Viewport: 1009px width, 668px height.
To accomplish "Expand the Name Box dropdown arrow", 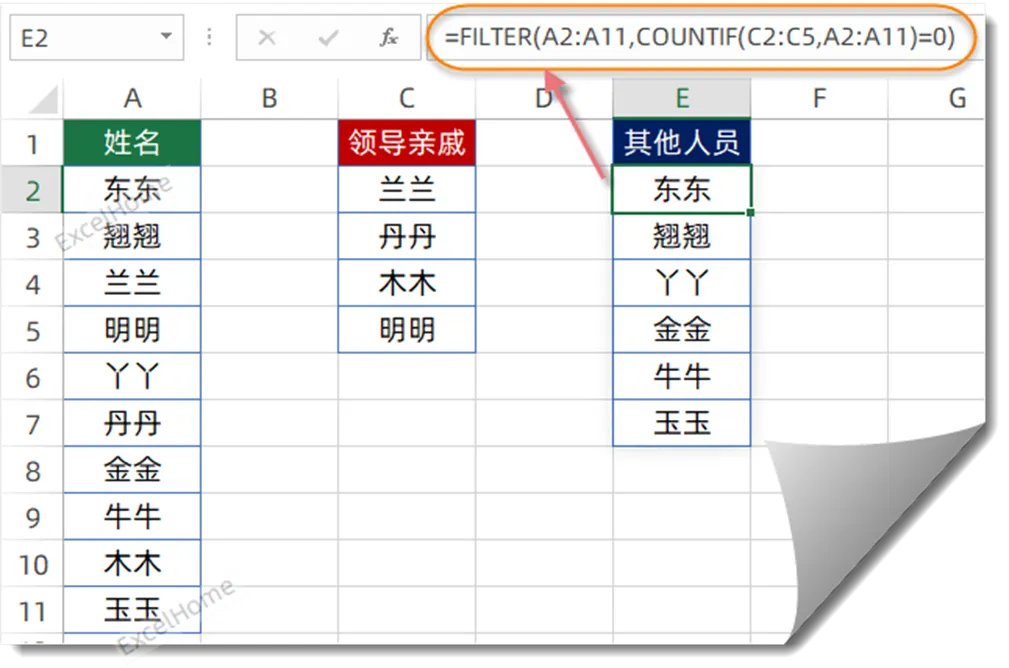I will (x=166, y=36).
